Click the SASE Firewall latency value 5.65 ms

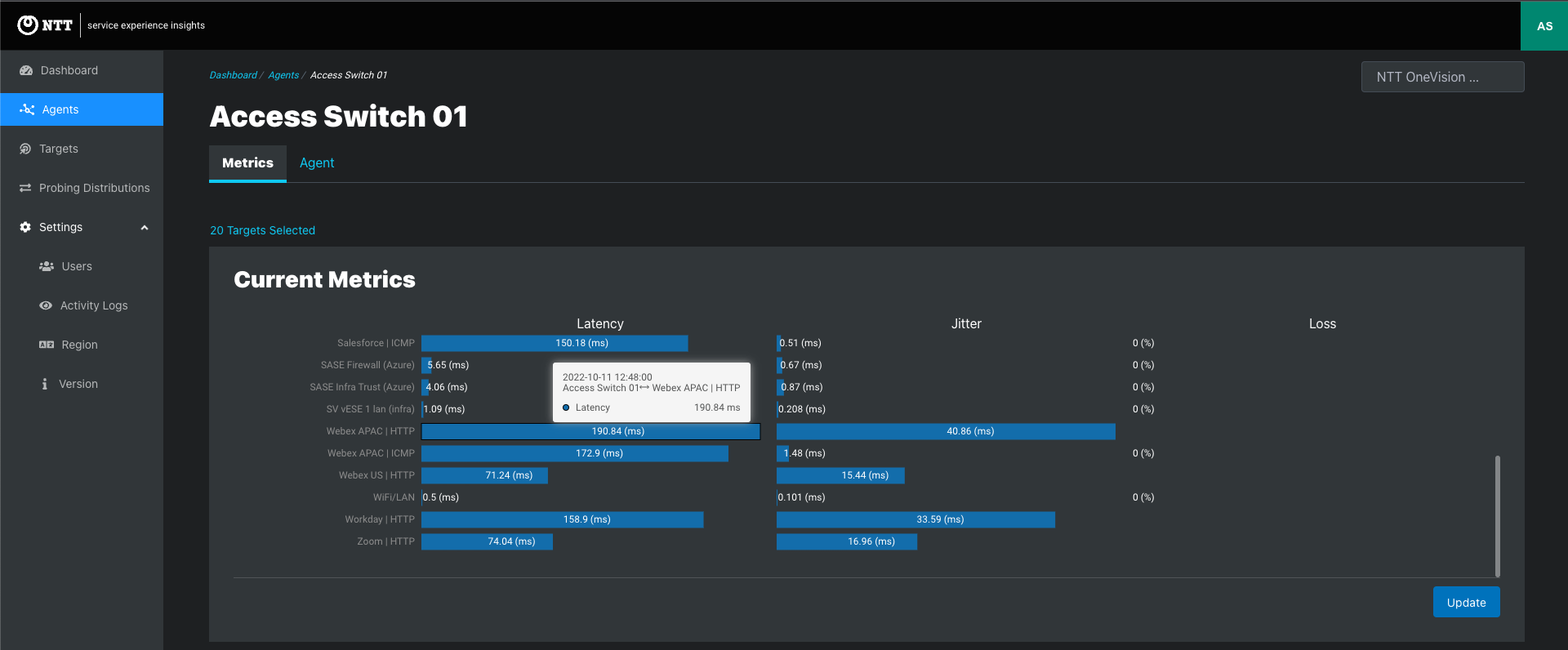(448, 365)
